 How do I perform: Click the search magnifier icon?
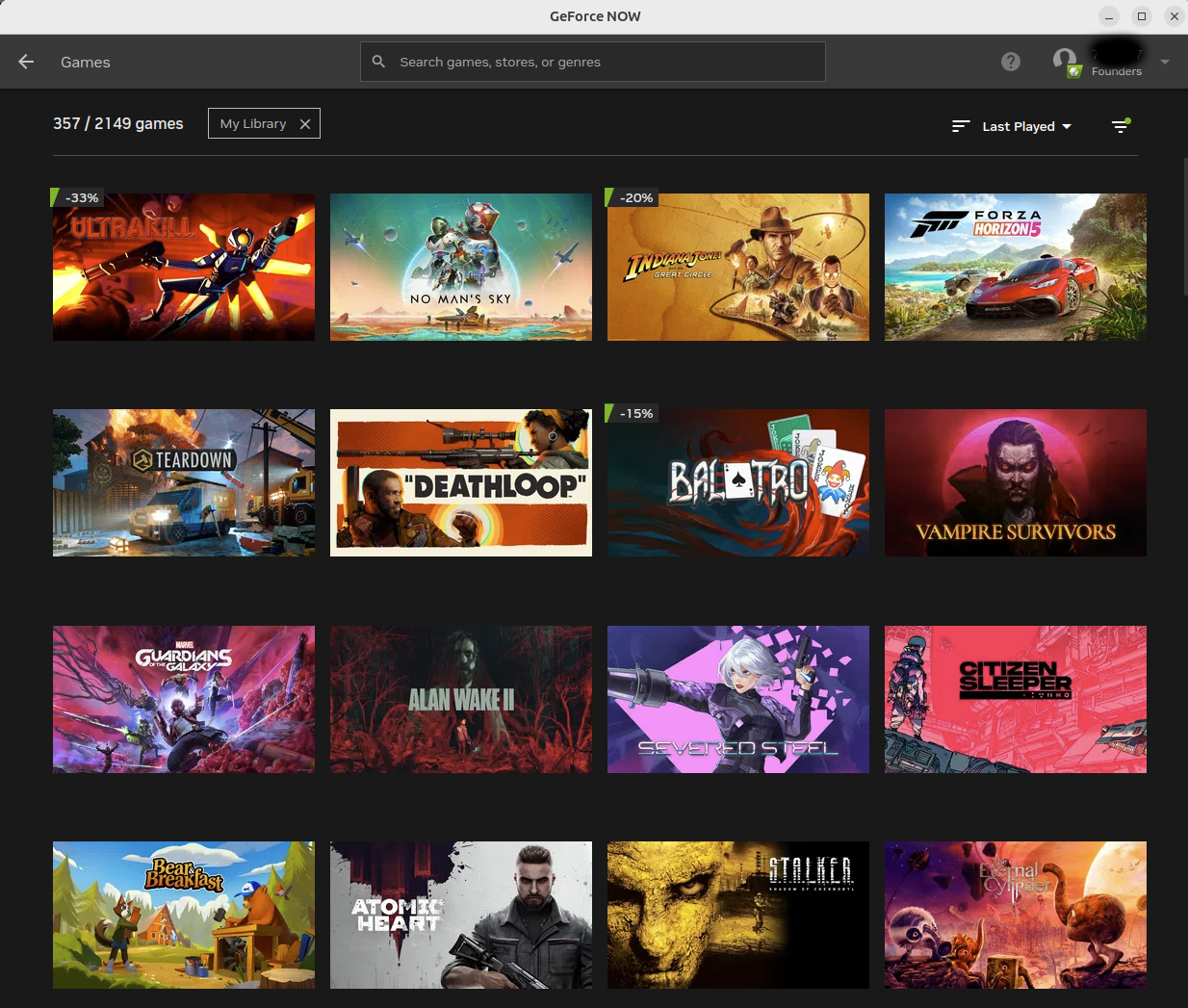point(379,62)
